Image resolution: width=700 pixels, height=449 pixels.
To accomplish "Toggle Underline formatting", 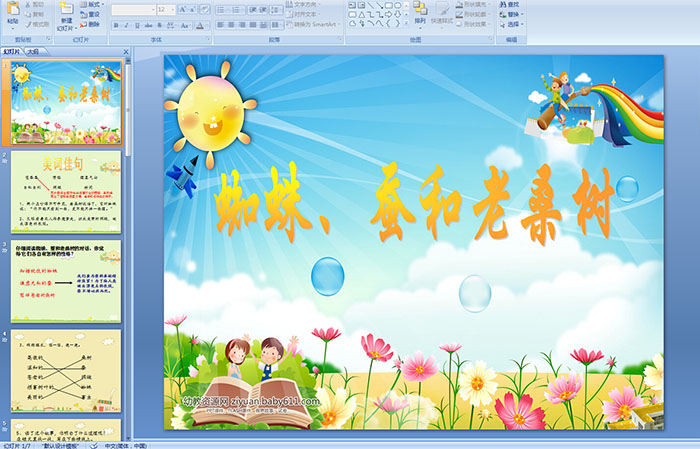I will tap(137, 25).
